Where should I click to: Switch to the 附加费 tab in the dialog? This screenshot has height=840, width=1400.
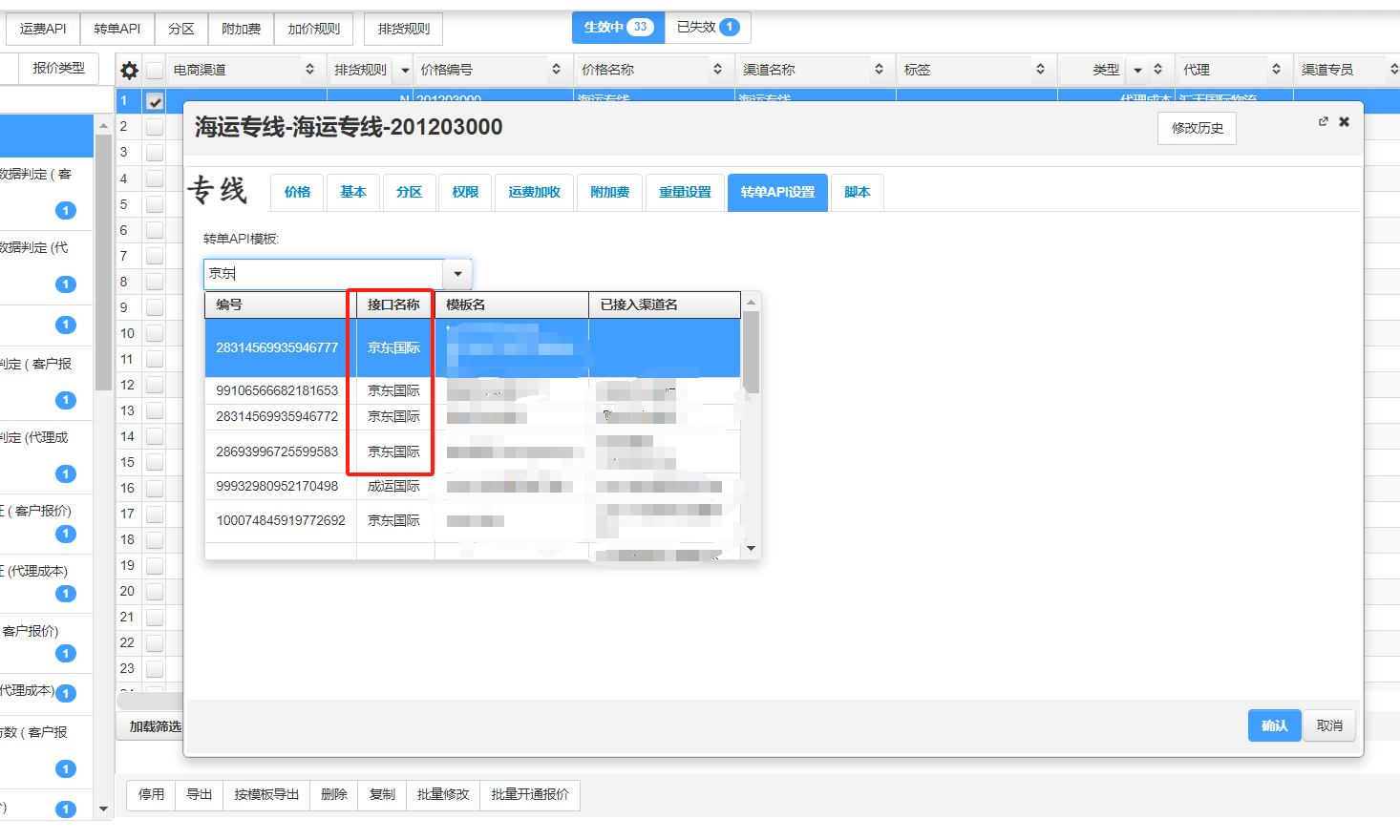point(609,192)
